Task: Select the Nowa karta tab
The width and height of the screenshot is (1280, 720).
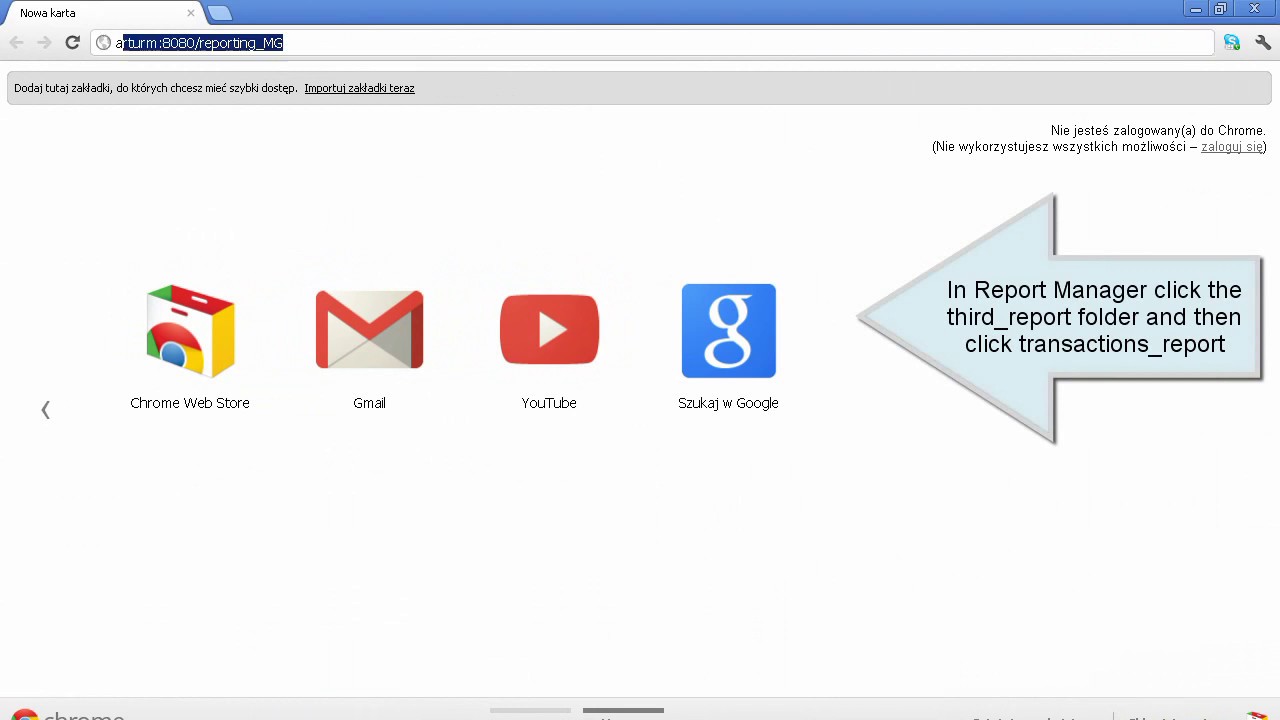Action: 100,14
